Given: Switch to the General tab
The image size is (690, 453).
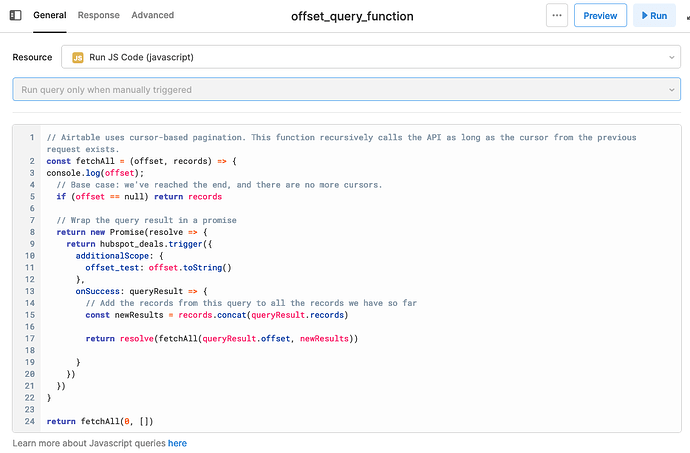Looking at the screenshot, I should tap(50, 15).
